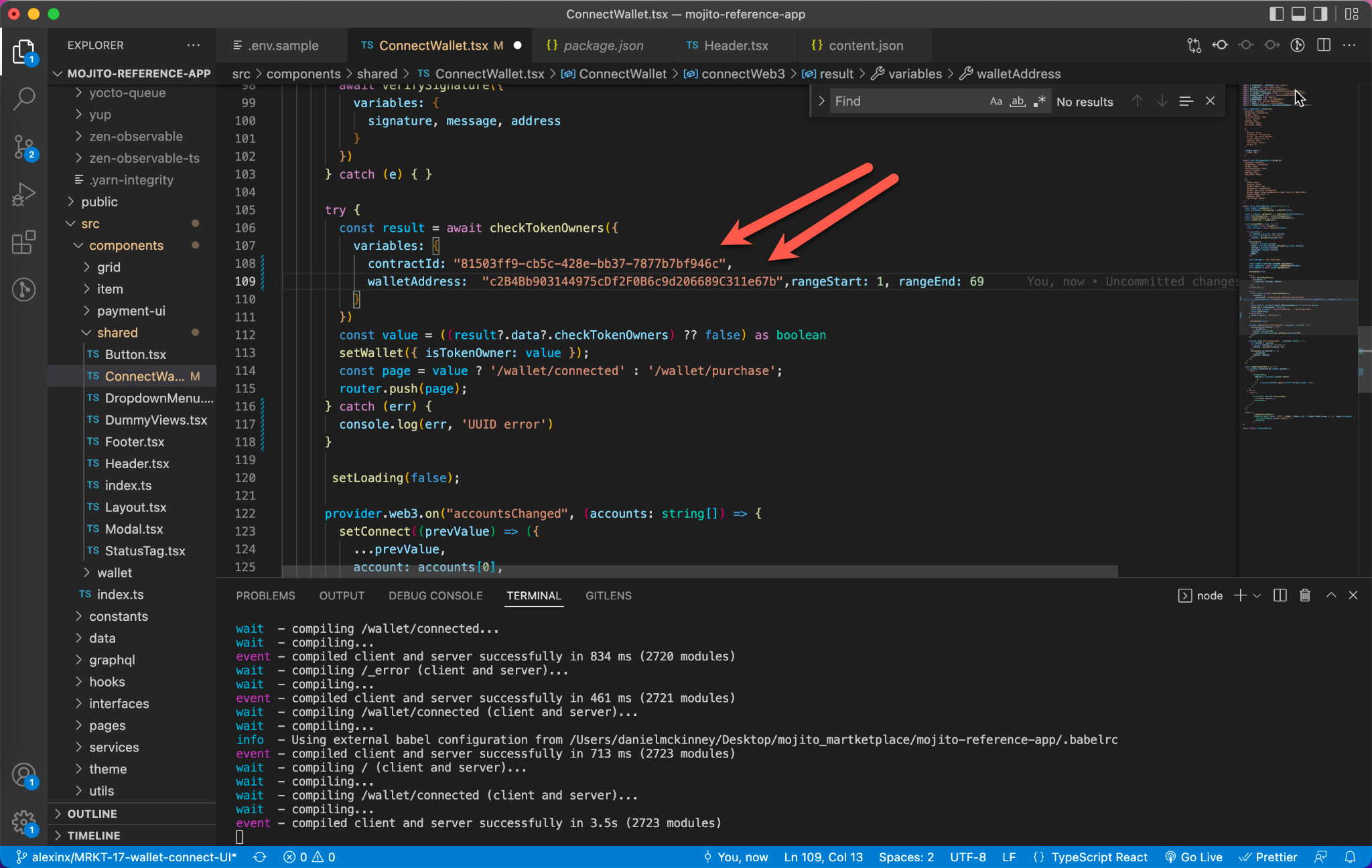Toggle Use Regular Expression in Find widget
Image resolution: width=1372 pixels, height=868 pixels.
[x=1039, y=101]
